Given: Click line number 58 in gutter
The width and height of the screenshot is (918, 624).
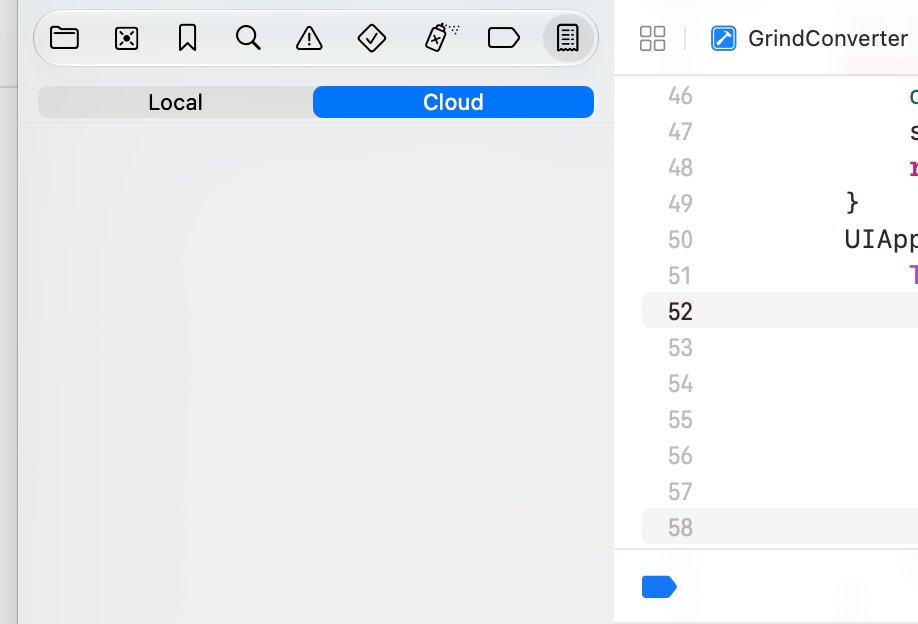Looking at the screenshot, I should point(680,528).
